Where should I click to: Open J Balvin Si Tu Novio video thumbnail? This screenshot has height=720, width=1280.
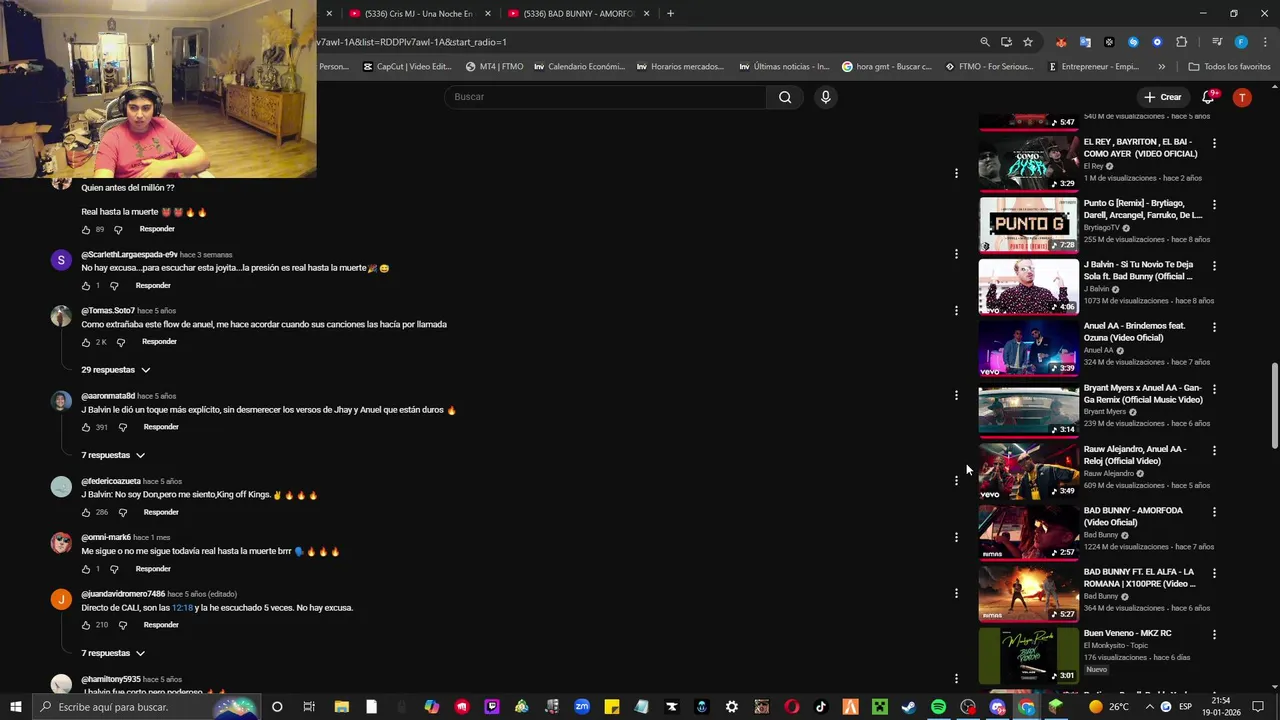click(1028, 286)
